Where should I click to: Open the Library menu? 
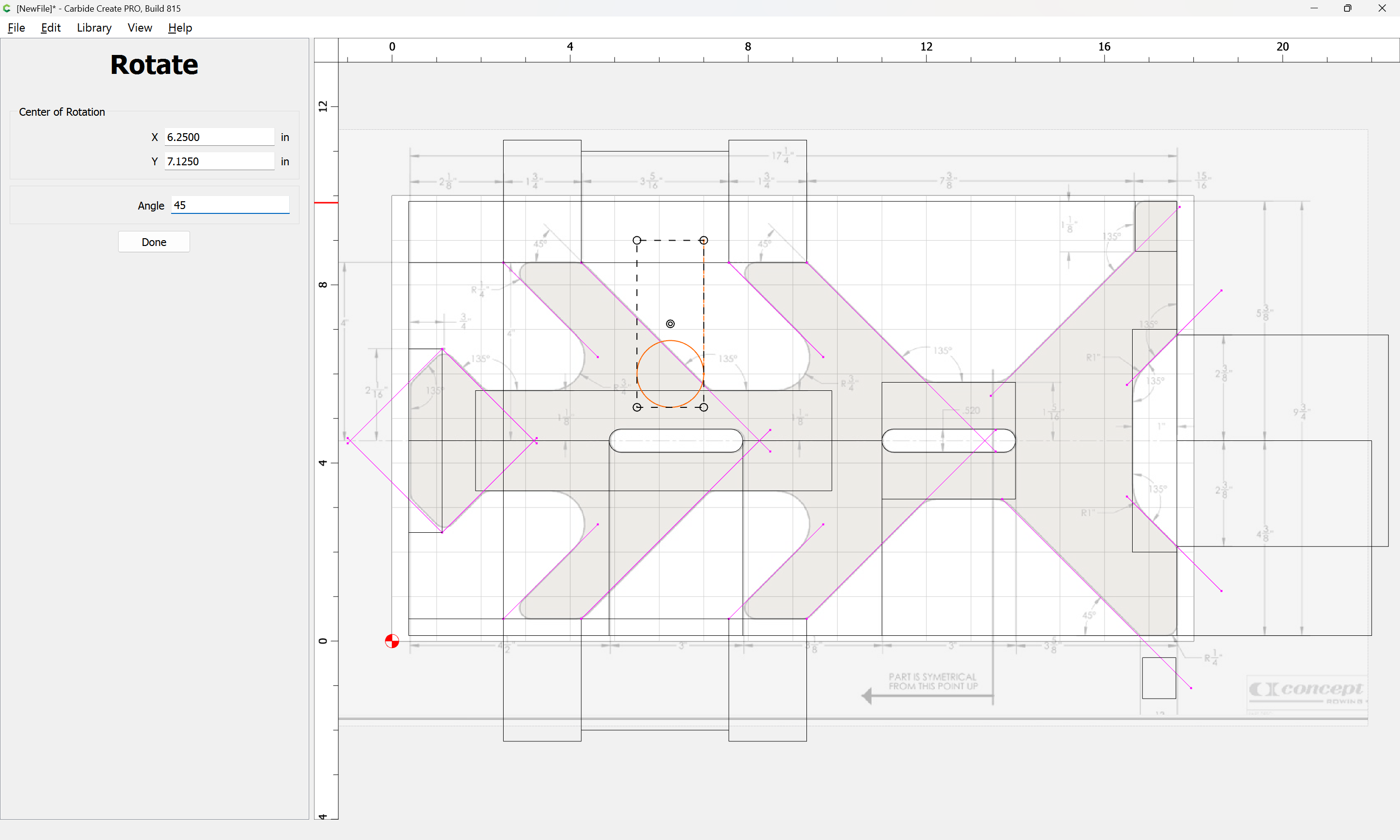tap(94, 28)
